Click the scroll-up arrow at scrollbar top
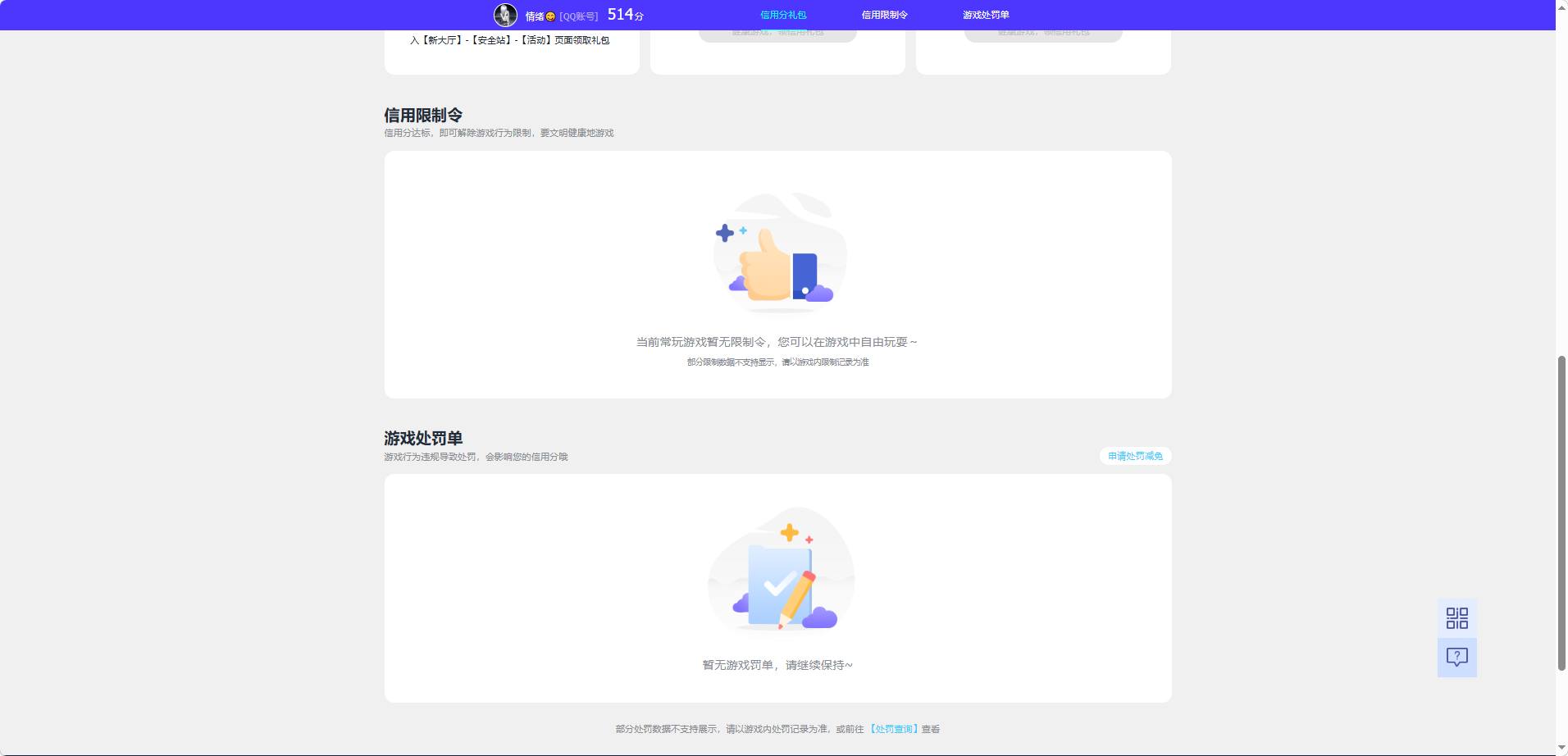This screenshot has width=1568, height=756. tap(1561, 7)
